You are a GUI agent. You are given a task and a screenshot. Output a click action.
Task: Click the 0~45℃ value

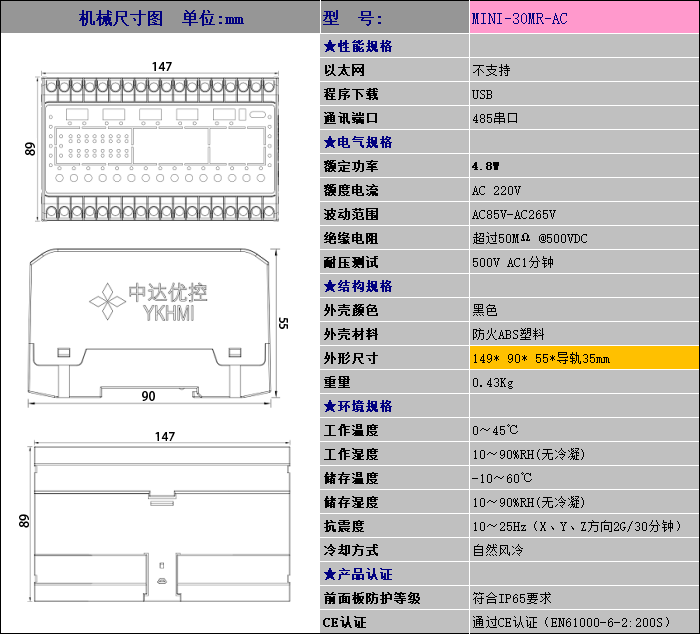(x=496, y=430)
